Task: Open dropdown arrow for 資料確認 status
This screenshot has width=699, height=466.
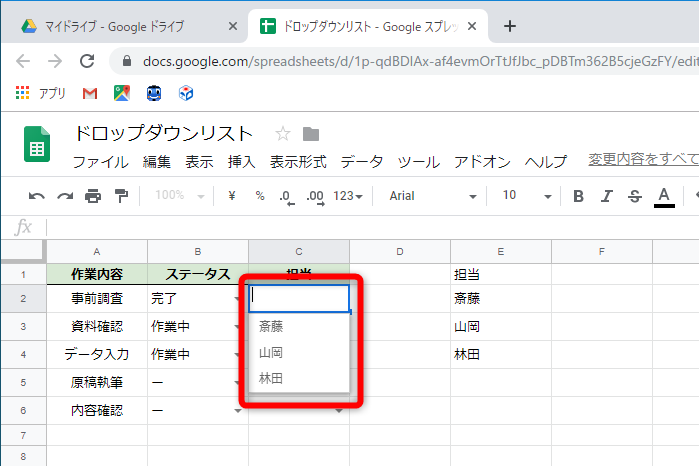Action: (x=238, y=327)
